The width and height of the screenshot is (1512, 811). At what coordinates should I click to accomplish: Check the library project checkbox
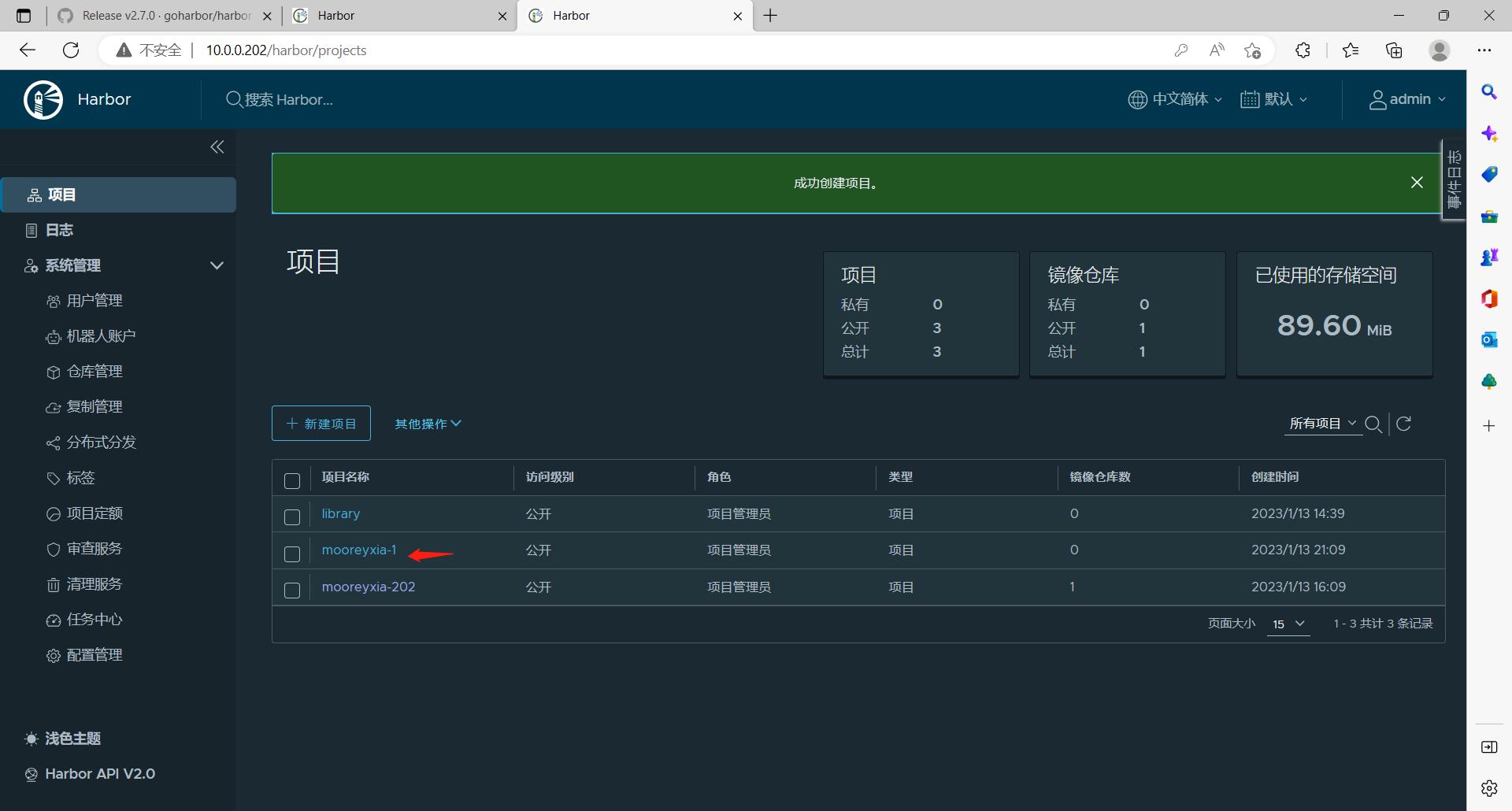pyautogui.click(x=292, y=517)
